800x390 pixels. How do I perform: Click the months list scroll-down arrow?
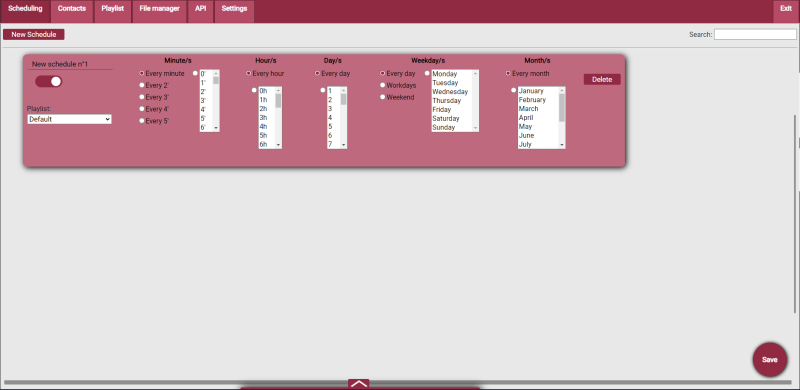562,145
